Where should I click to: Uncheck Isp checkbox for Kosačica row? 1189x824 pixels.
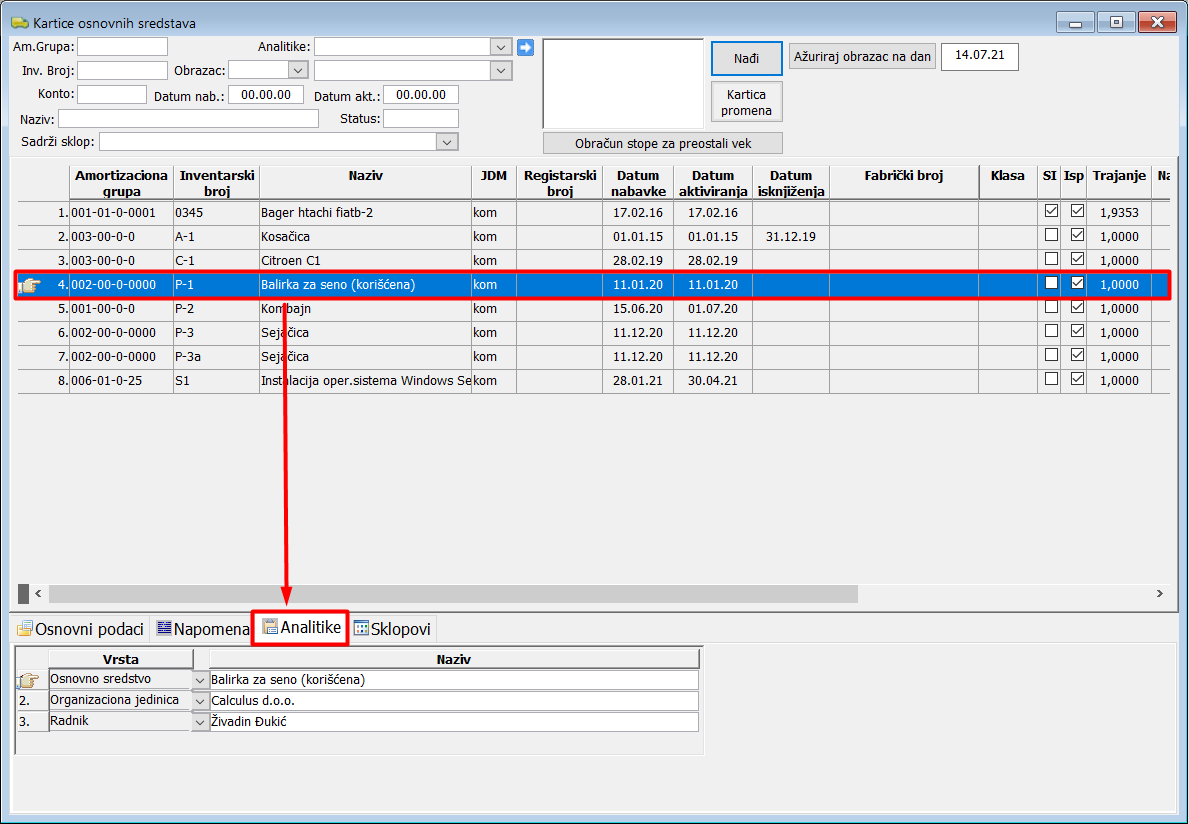(x=1077, y=236)
